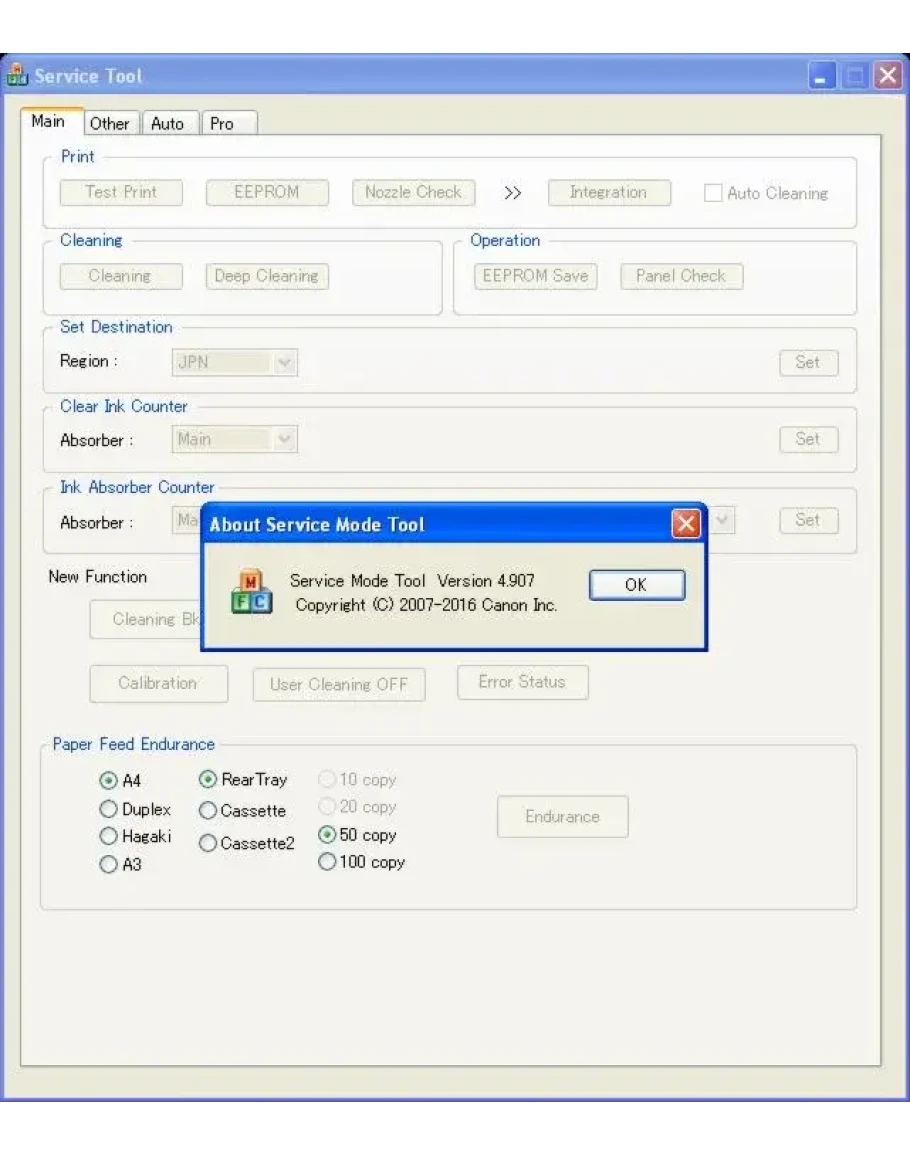The image size is (910, 1155).
Task: Minimize the Service Tool window
Action: pyautogui.click(x=822, y=76)
